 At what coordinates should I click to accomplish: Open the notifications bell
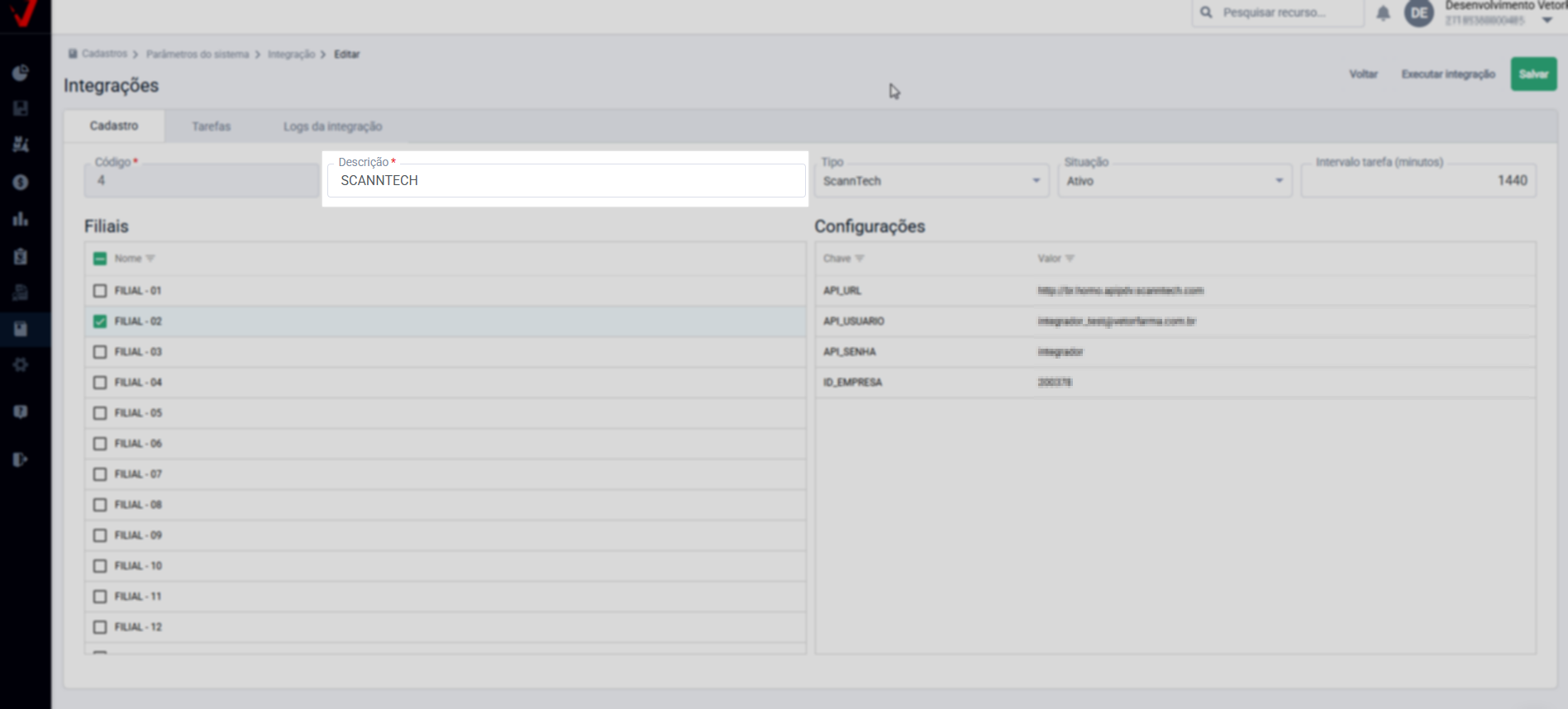pyautogui.click(x=1383, y=13)
